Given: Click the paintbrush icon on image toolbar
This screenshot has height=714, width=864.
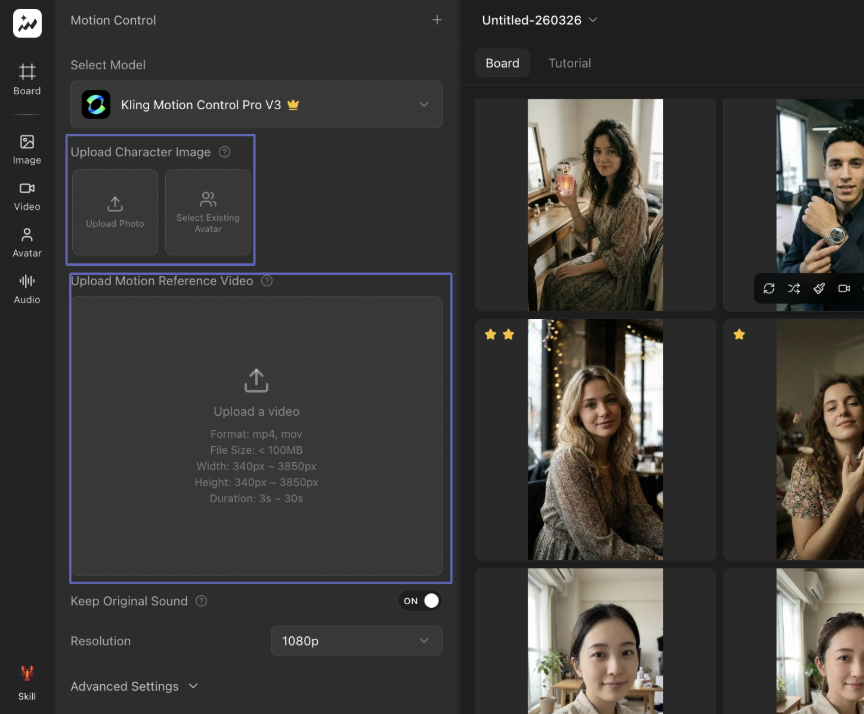Looking at the screenshot, I should tap(819, 289).
